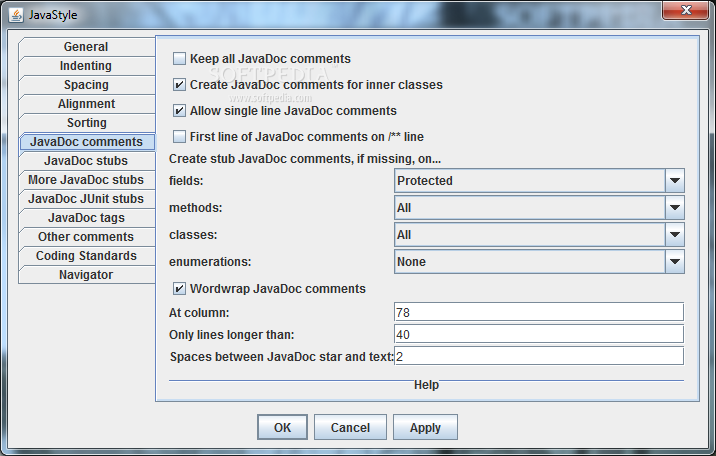Open the JavaDoc tags tab
The height and width of the screenshot is (456, 716).
click(x=86, y=218)
